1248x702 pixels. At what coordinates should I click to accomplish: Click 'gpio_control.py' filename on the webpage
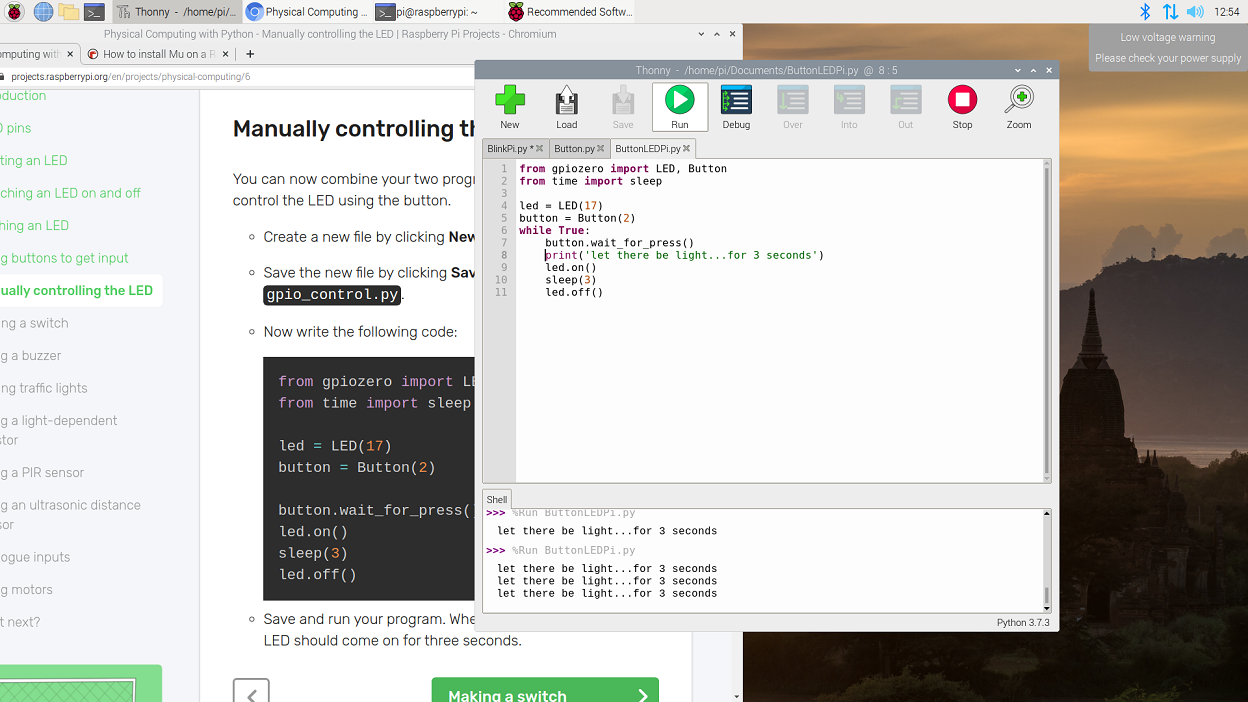pos(332,295)
